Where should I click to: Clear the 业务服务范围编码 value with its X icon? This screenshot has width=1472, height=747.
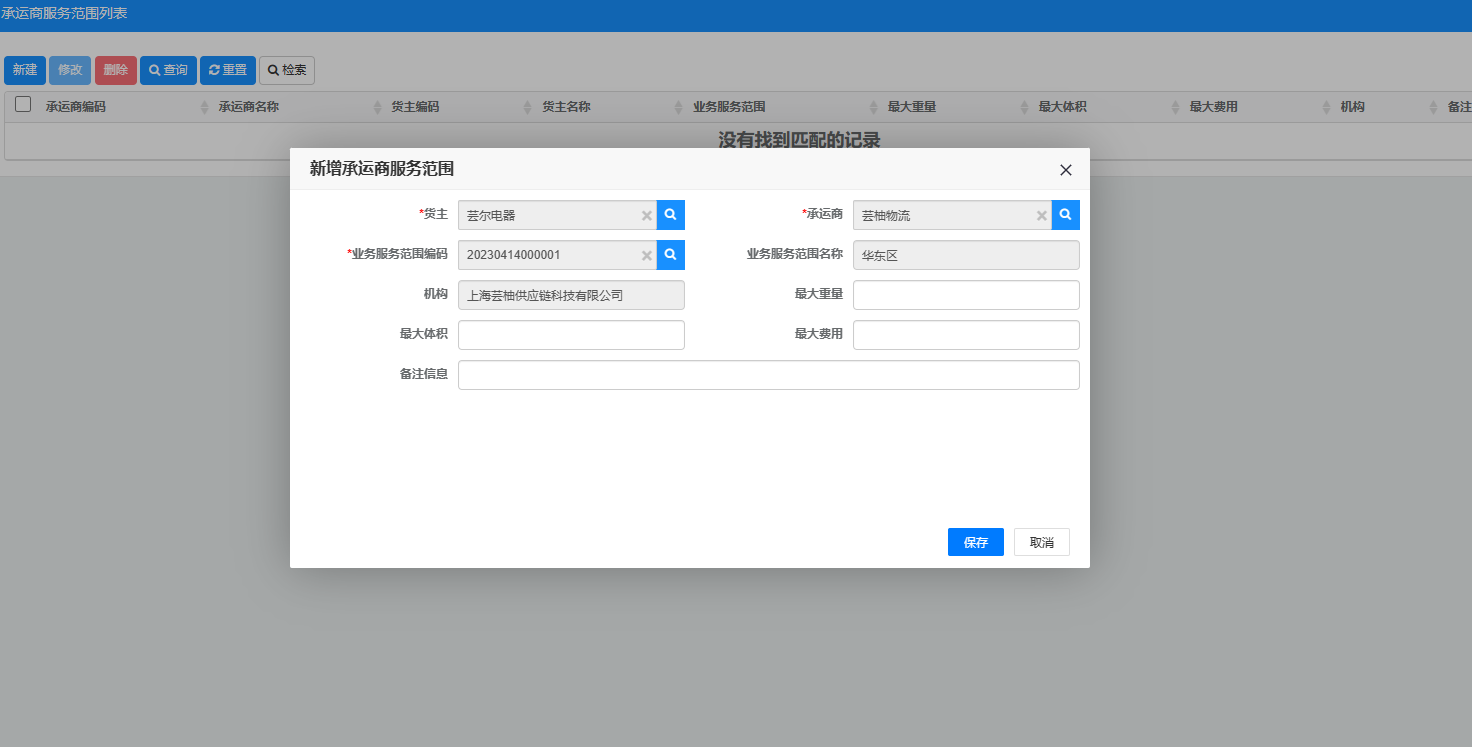point(647,256)
